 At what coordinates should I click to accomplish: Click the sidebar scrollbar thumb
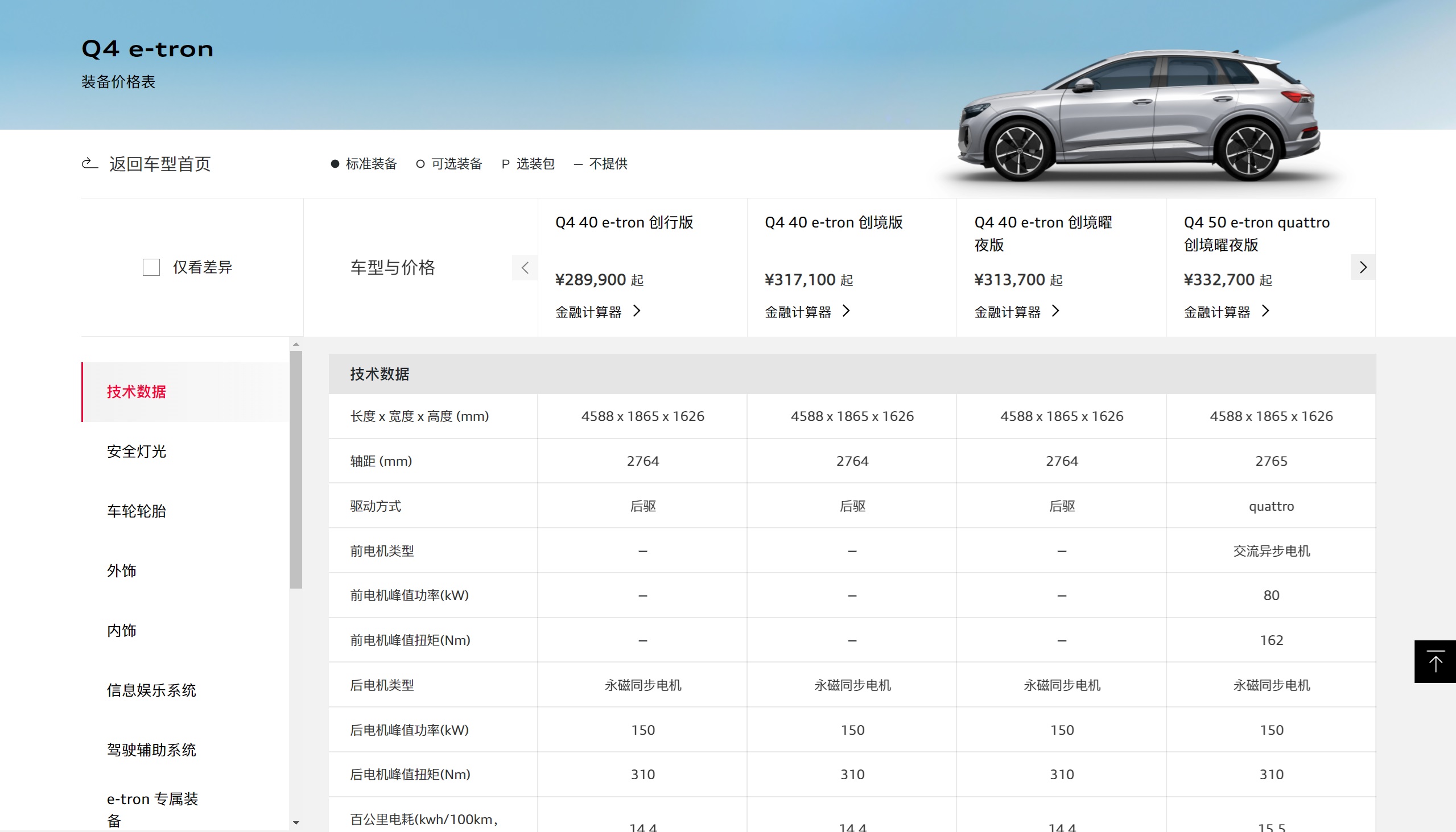coord(295,469)
